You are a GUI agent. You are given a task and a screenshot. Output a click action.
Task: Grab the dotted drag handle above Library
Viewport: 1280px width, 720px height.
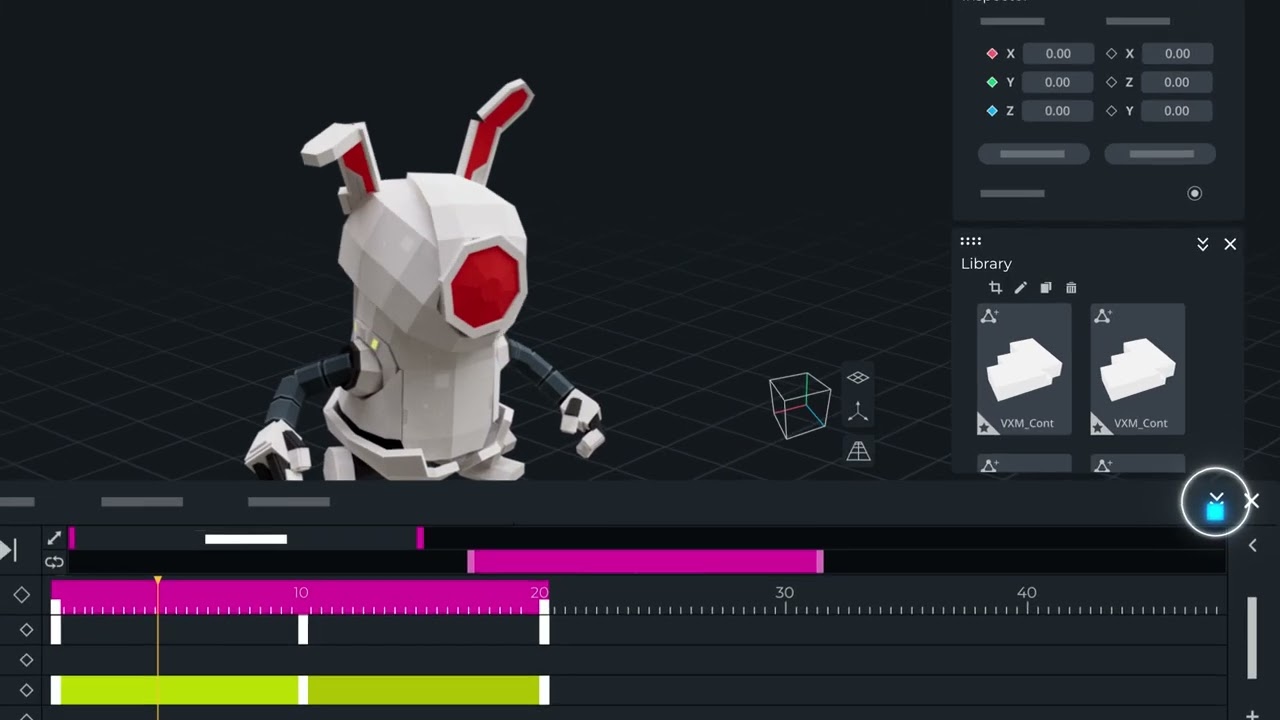(970, 241)
